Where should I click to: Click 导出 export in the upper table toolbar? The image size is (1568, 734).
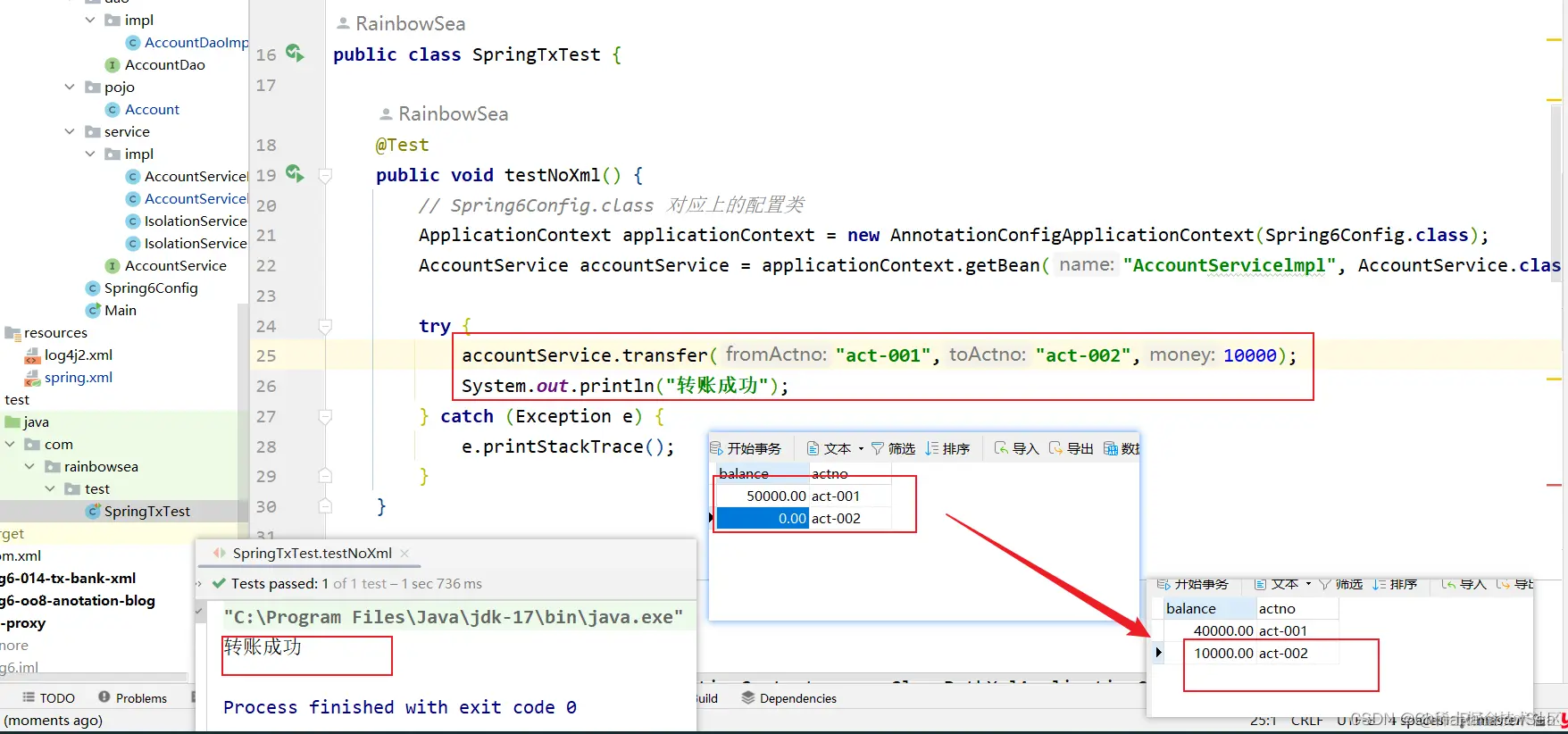(1072, 448)
